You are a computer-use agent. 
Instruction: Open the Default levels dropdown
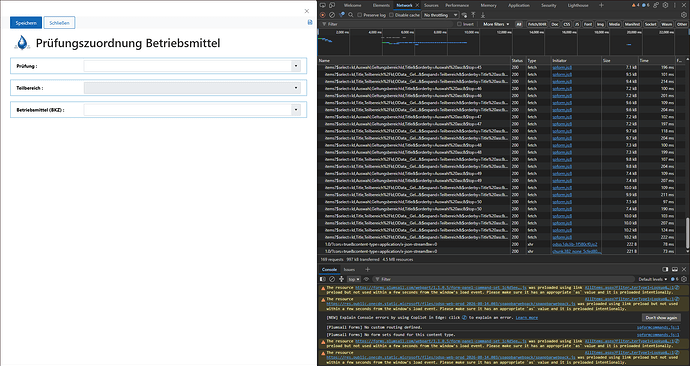pyautogui.click(x=653, y=279)
